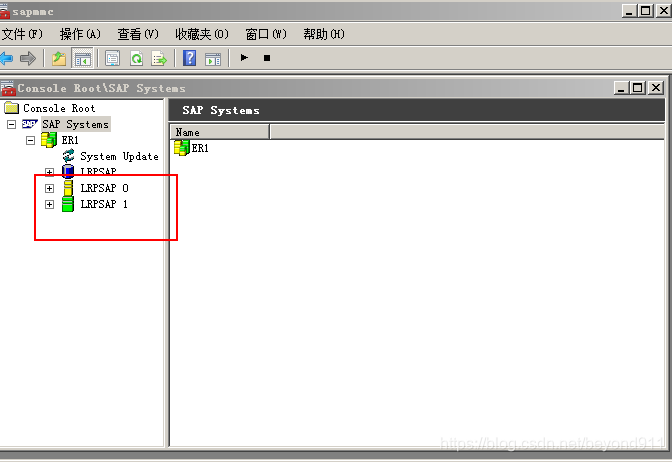
Task: Click the Console Root folder icon
Action: [x=12, y=108]
